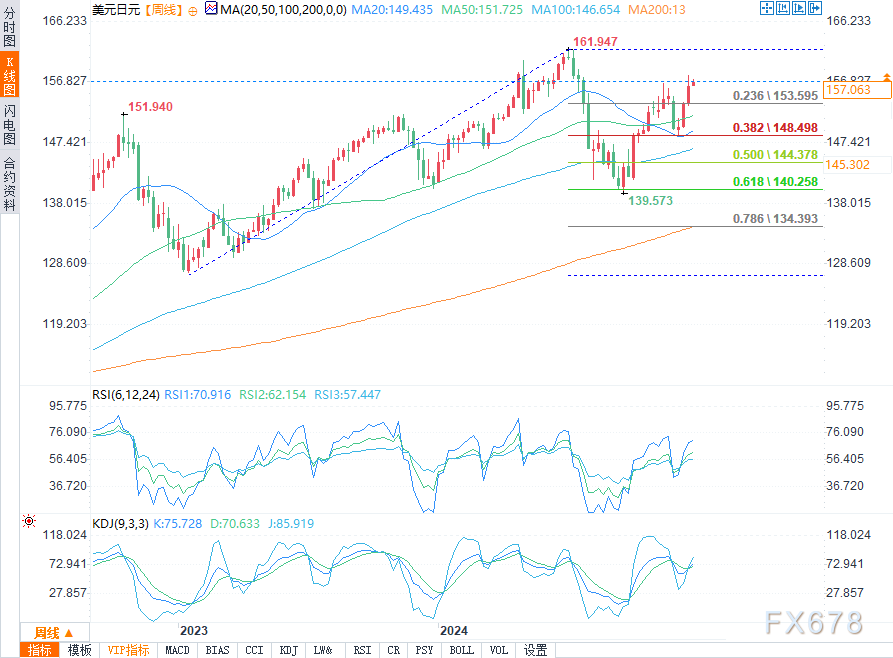The image size is (893, 658).
Task: Click the jump-to-start chart icon
Action: point(783,8)
